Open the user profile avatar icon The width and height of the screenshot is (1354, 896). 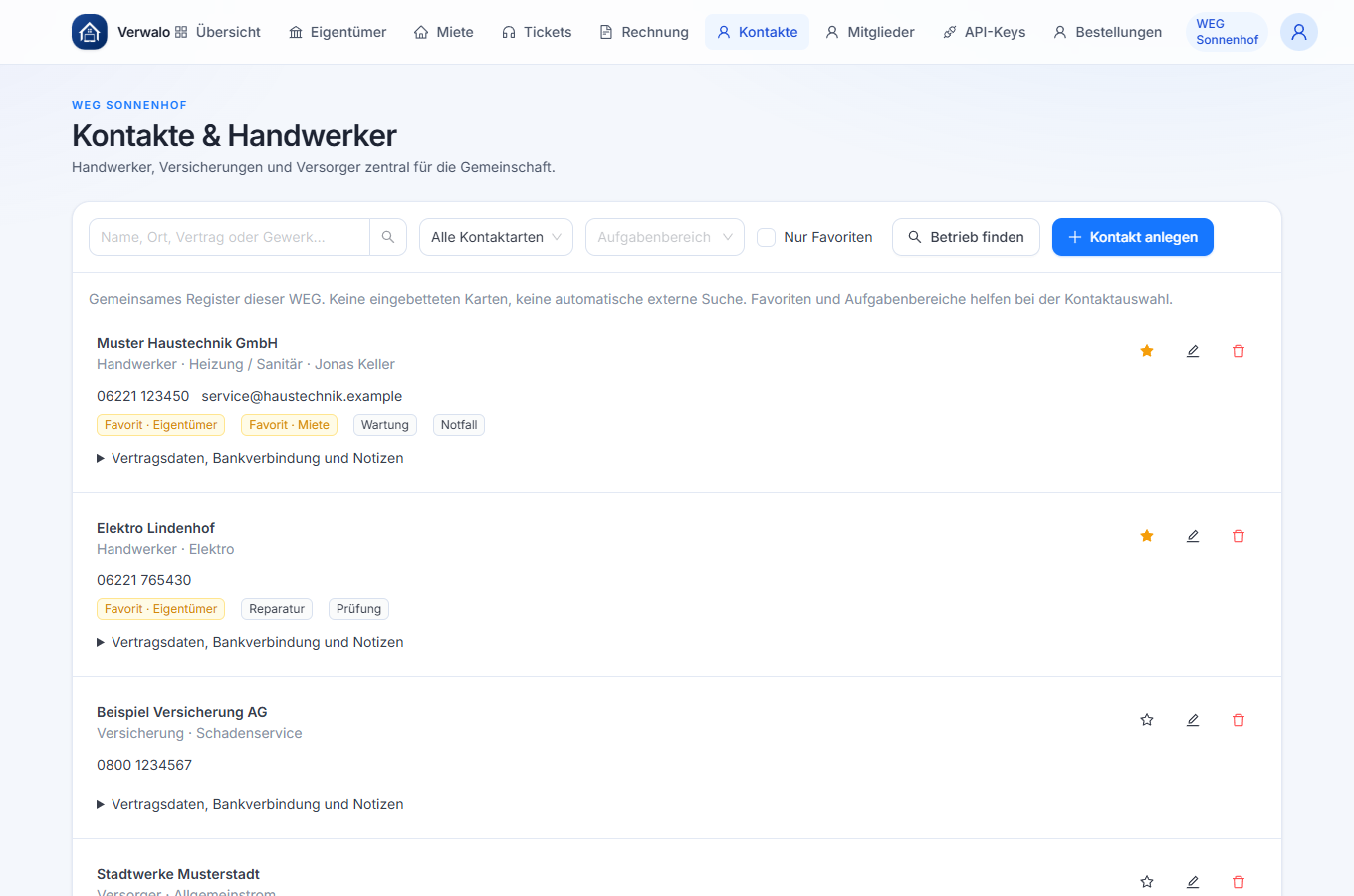click(1299, 32)
